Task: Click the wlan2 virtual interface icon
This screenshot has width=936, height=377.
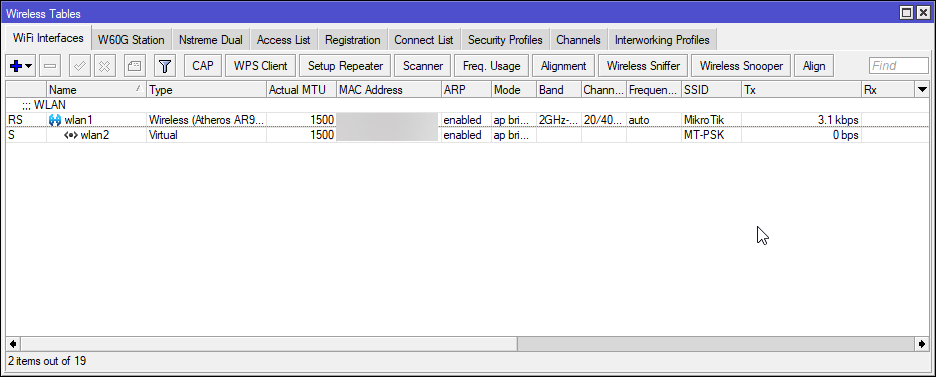Action: [71, 135]
